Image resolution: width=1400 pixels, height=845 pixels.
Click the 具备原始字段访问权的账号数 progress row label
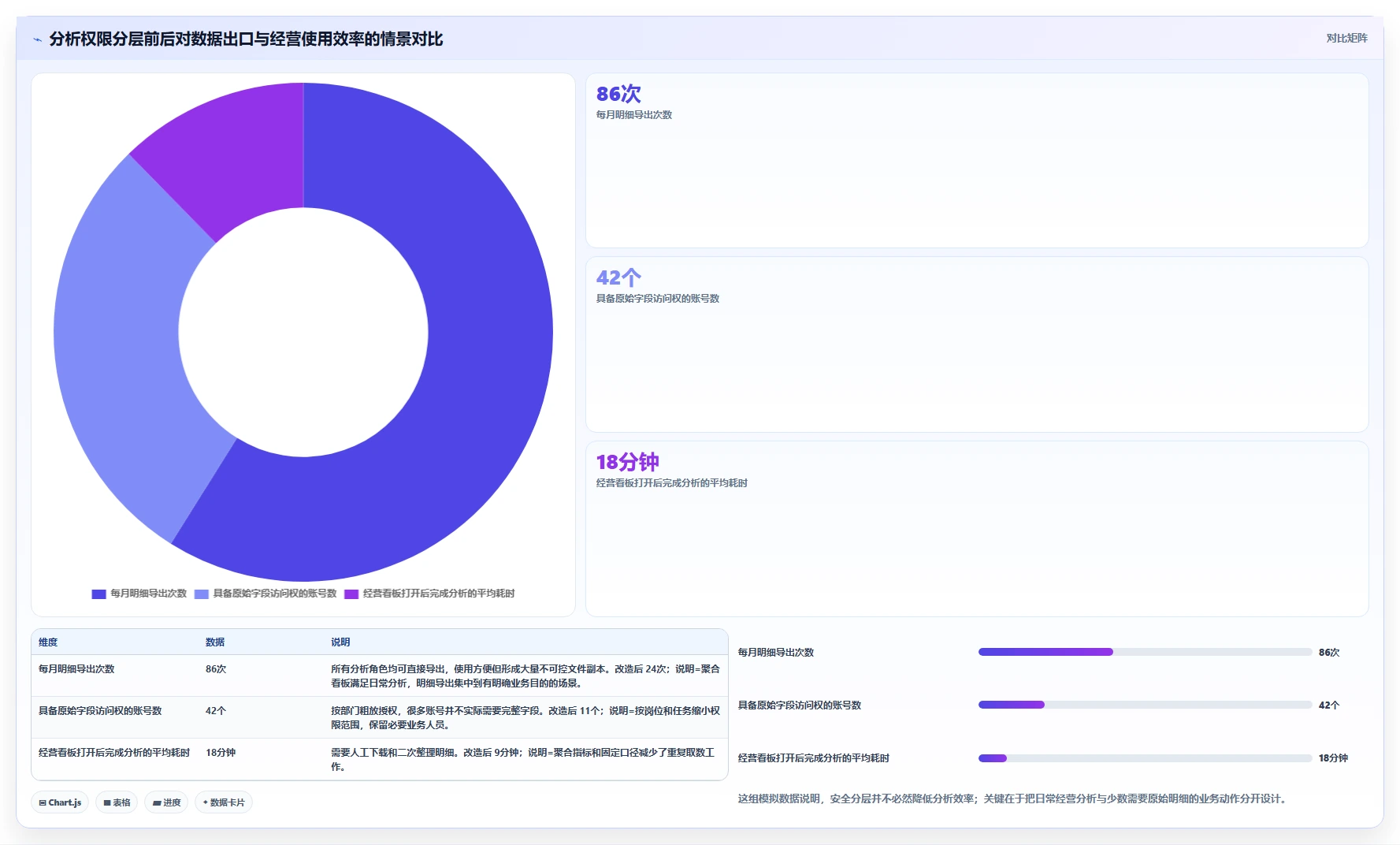click(x=800, y=705)
